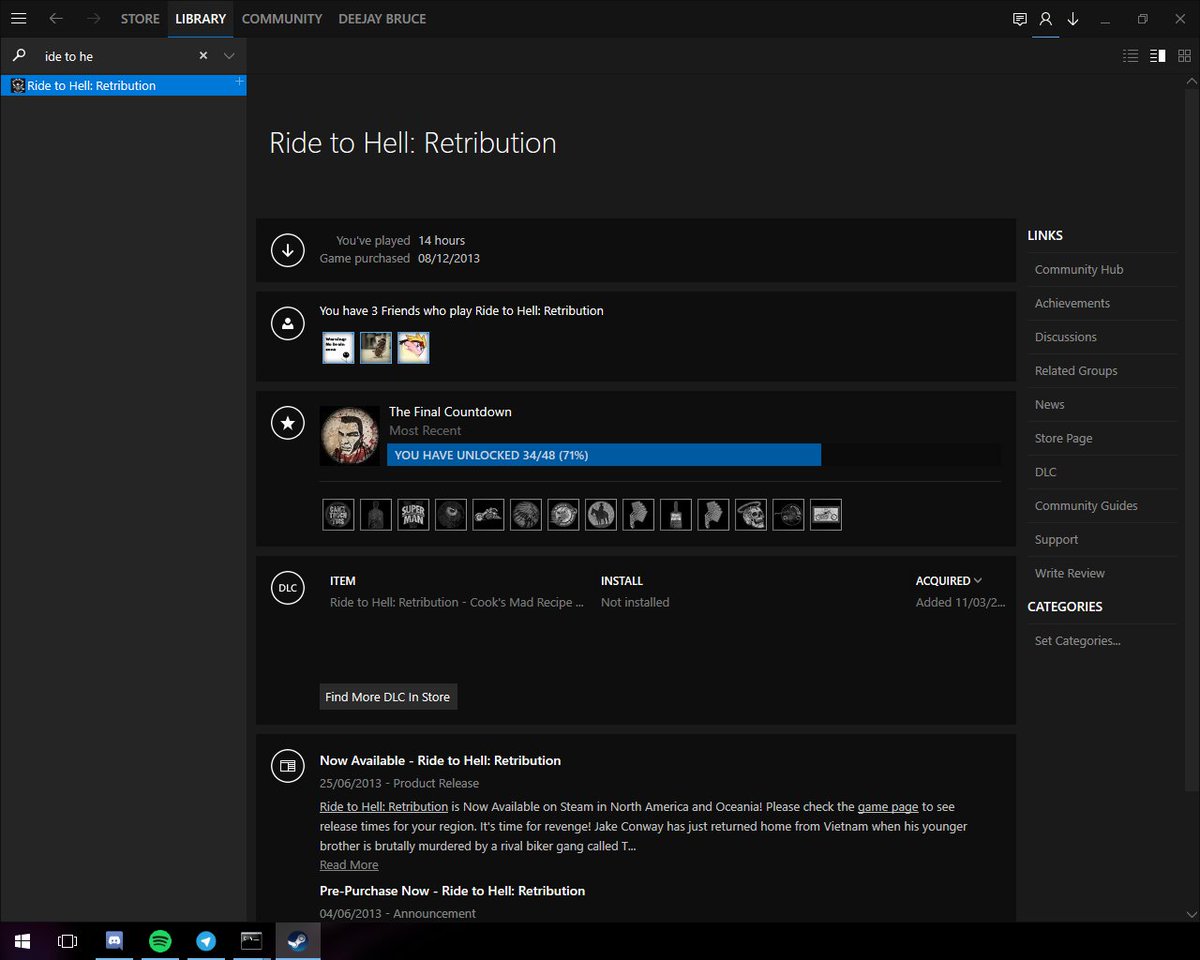Sort DLC by the ACQUIRED dropdown
Viewport: 1200px width, 960px height.
(949, 581)
